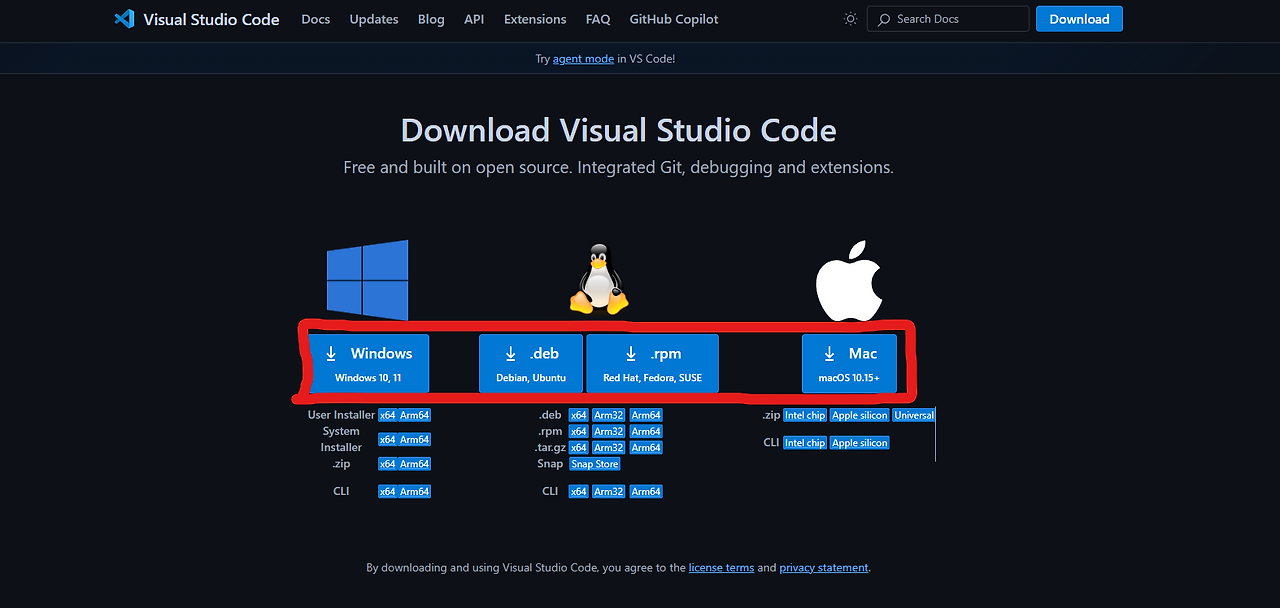Select Arm64 for Windows CLI

pos(415,492)
